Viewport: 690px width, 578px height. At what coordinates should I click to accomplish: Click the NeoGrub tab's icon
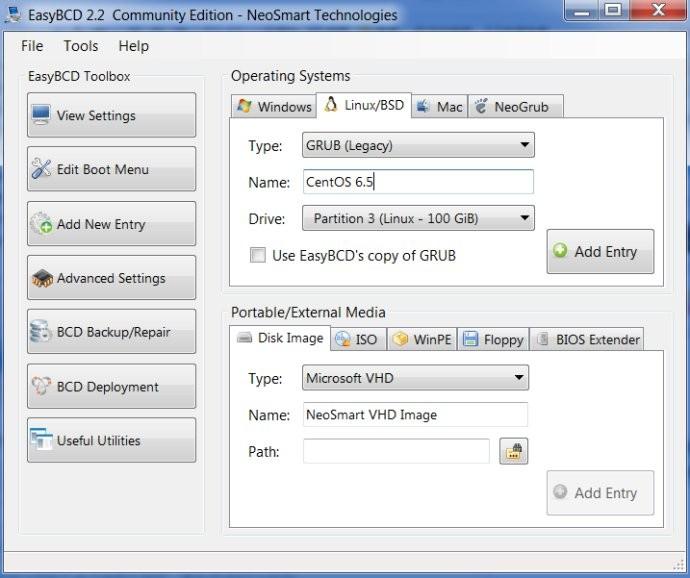(x=481, y=106)
